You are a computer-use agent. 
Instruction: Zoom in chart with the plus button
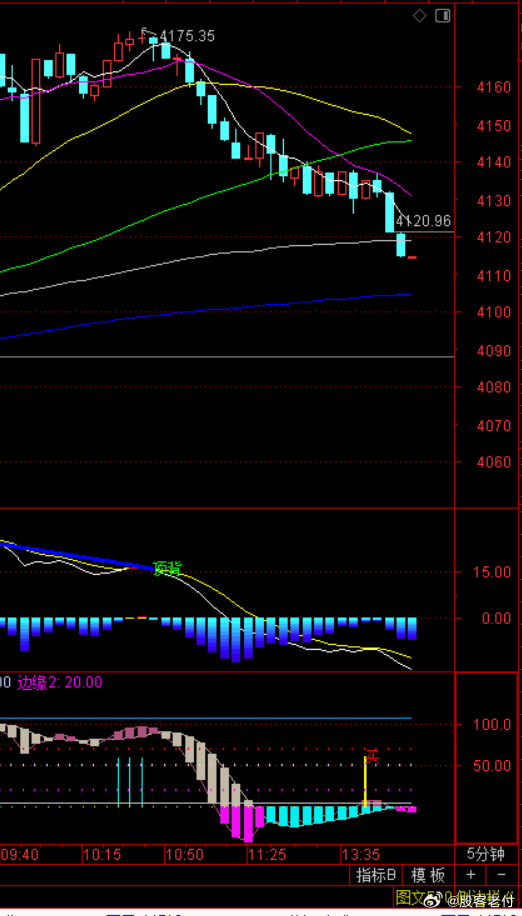[471, 875]
